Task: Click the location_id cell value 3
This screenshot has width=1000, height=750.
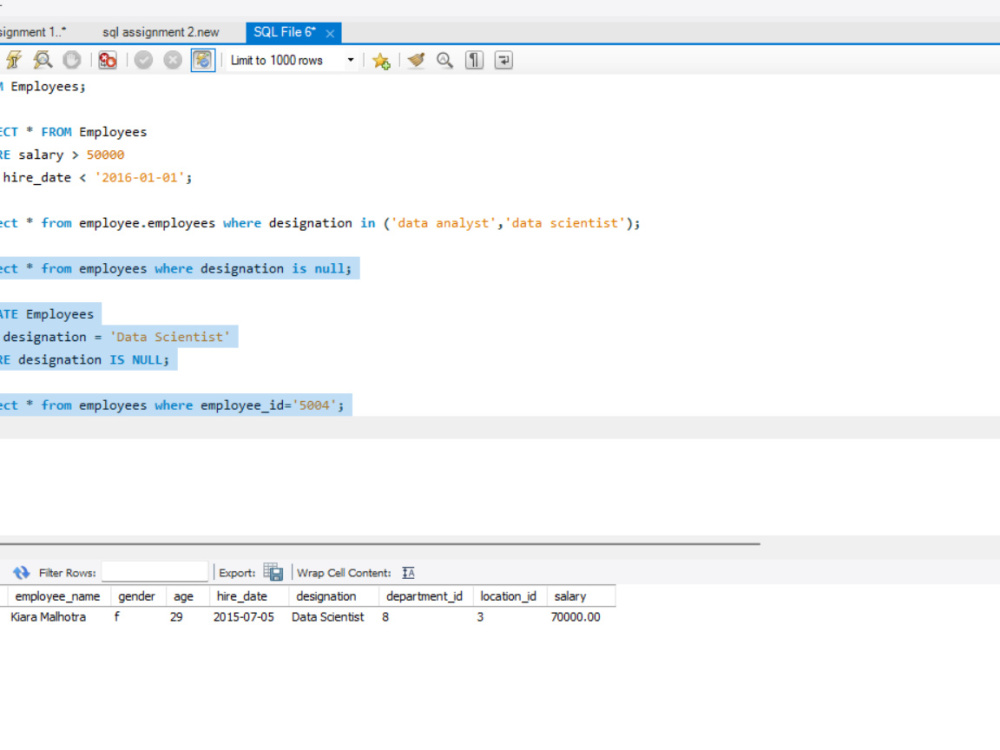Action: click(509, 617)
